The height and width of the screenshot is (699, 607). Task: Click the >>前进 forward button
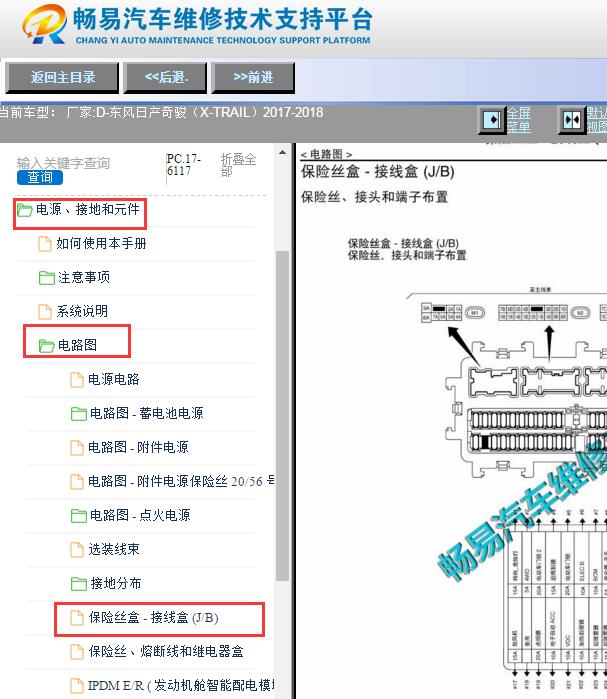[x=253, y=78]
